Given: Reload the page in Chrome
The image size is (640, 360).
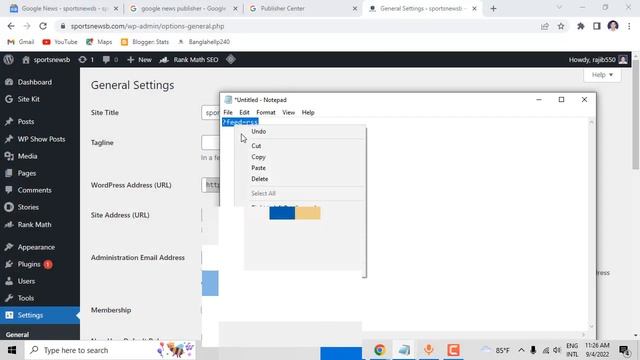Looking at the screenshot, I should coord(43,26).
